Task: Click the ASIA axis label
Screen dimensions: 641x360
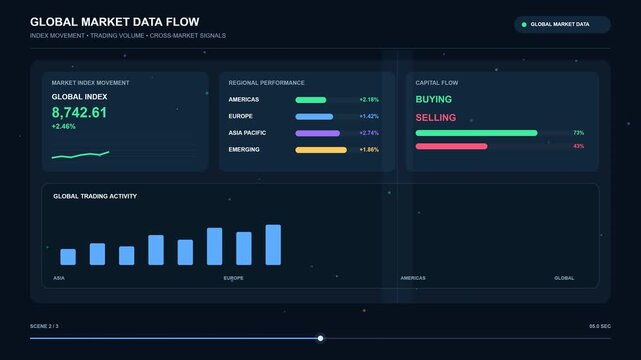Action: 59,278
